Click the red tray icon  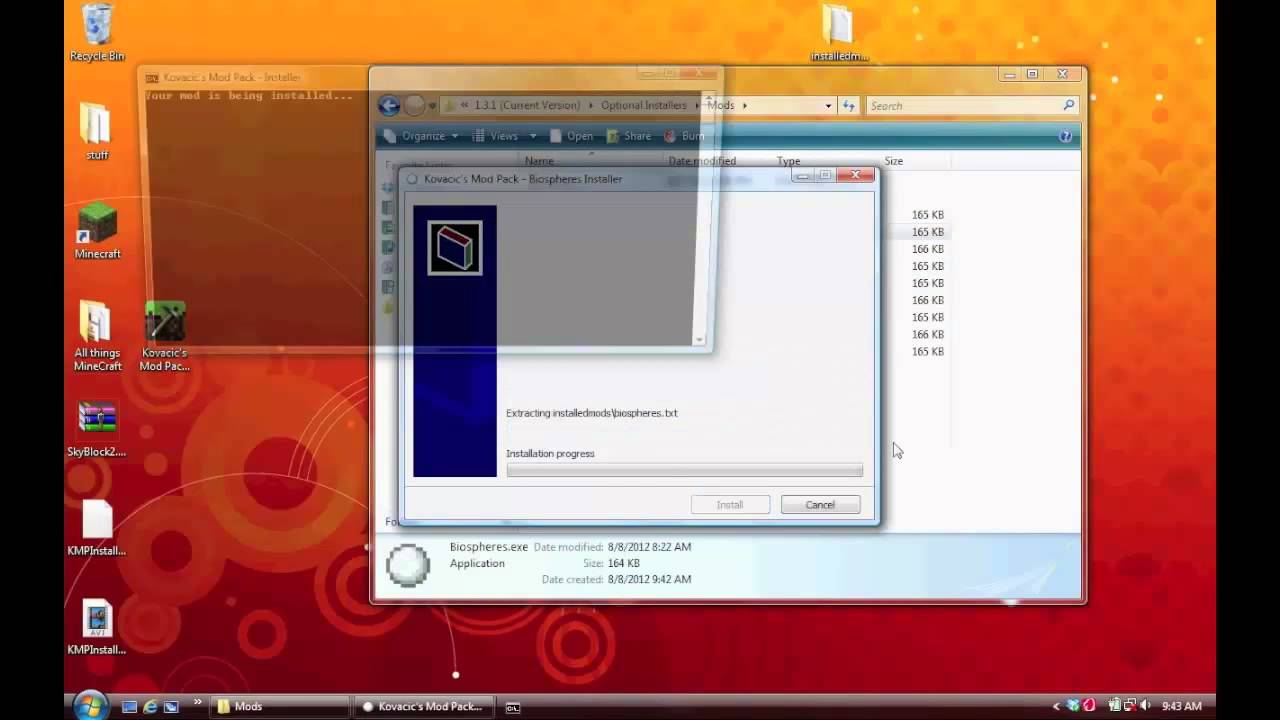1088,706
